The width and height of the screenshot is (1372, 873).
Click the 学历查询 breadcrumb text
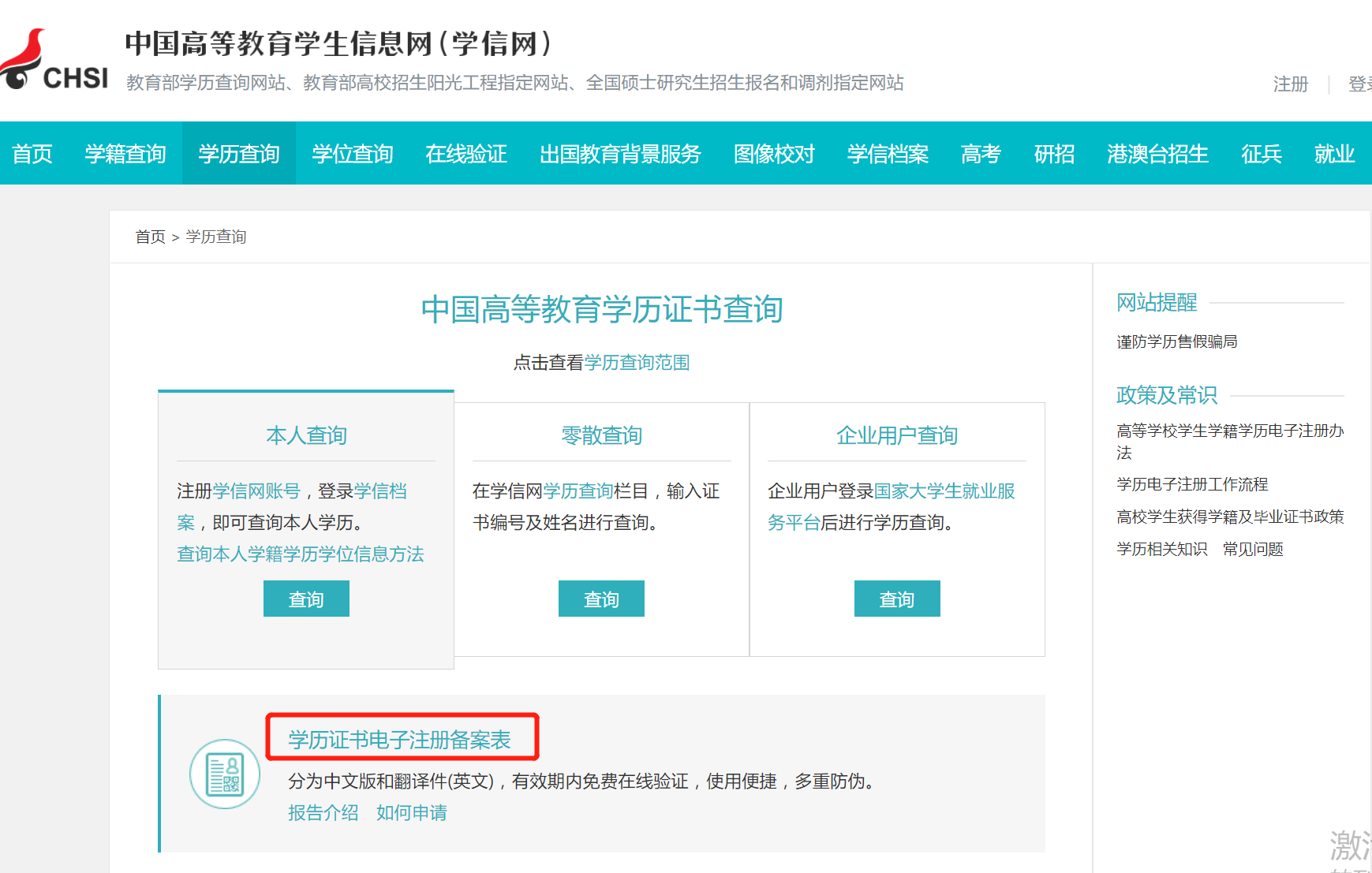click(x=216, y=237)
